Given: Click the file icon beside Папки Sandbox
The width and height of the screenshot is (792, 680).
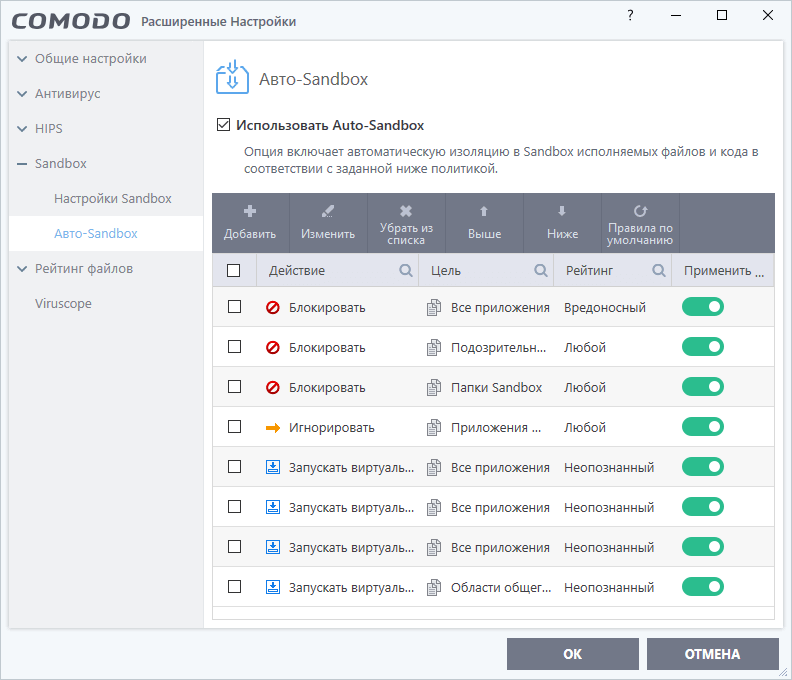Looking at the screenshot, I should coord(433,387).
